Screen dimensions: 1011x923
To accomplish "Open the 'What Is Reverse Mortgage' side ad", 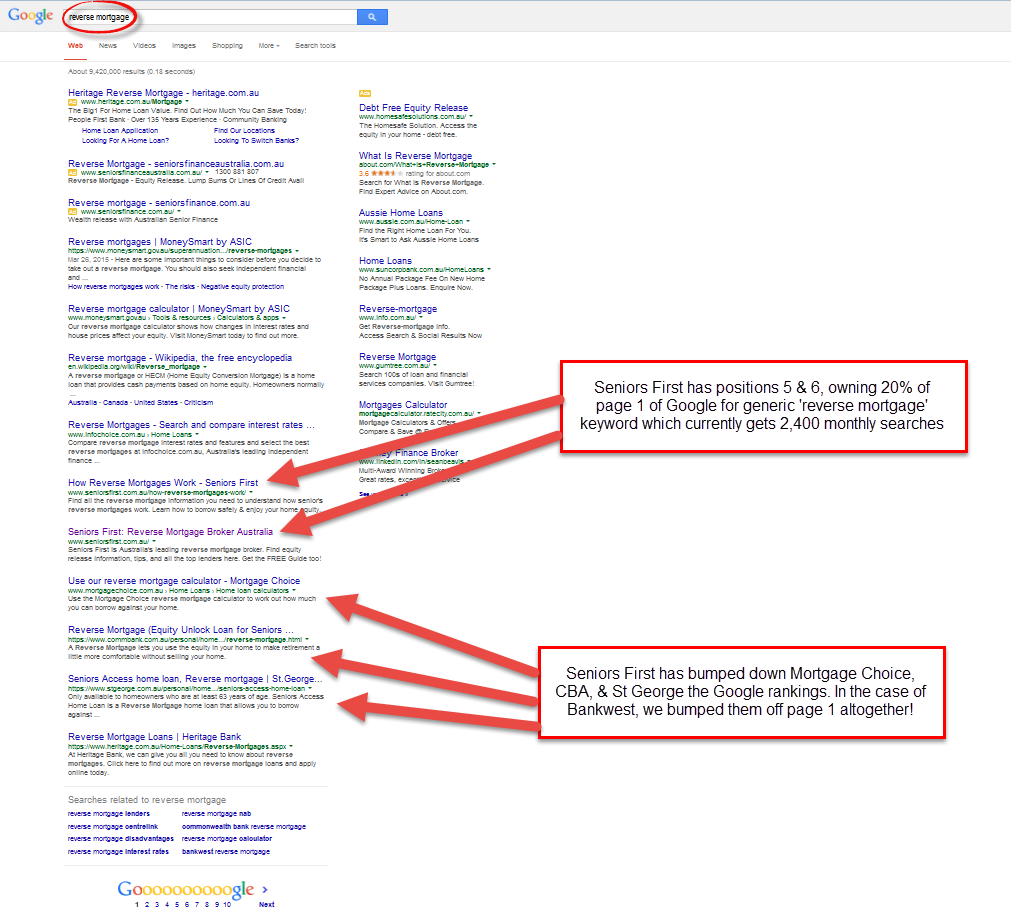I will click(416, 155).
